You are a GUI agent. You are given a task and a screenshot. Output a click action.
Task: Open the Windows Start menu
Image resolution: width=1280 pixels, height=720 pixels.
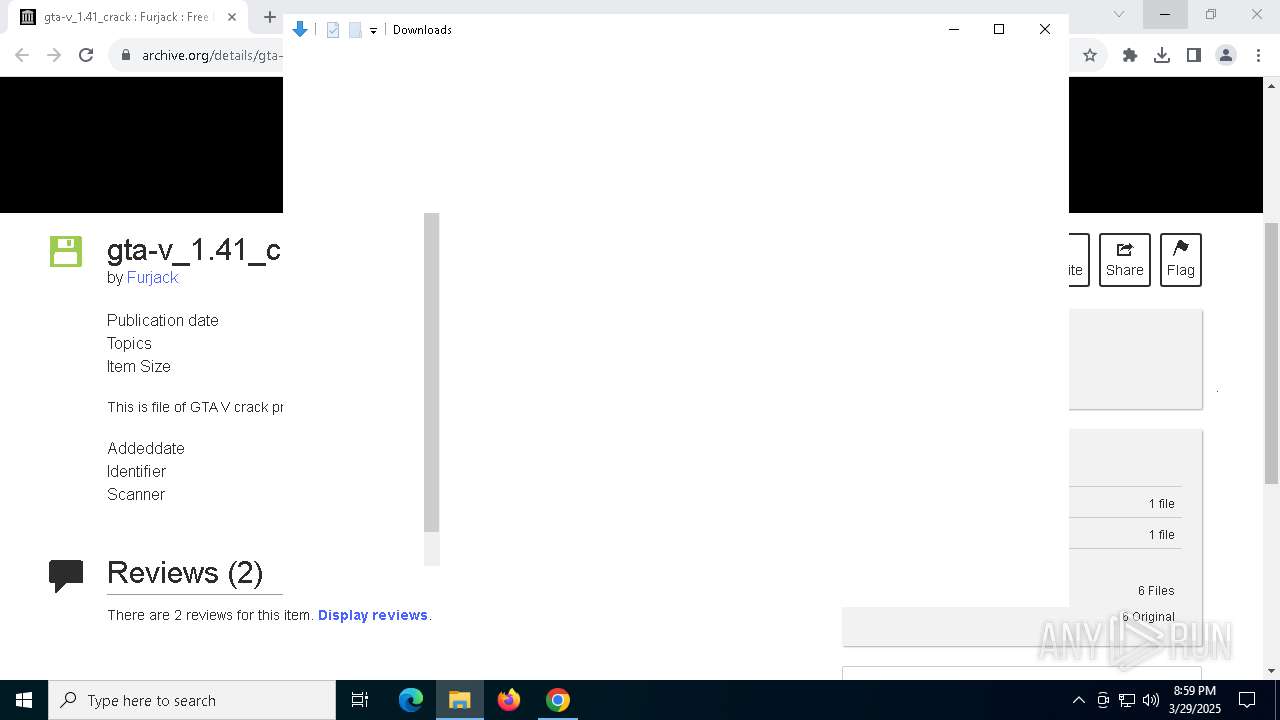[x=24, y=700]
